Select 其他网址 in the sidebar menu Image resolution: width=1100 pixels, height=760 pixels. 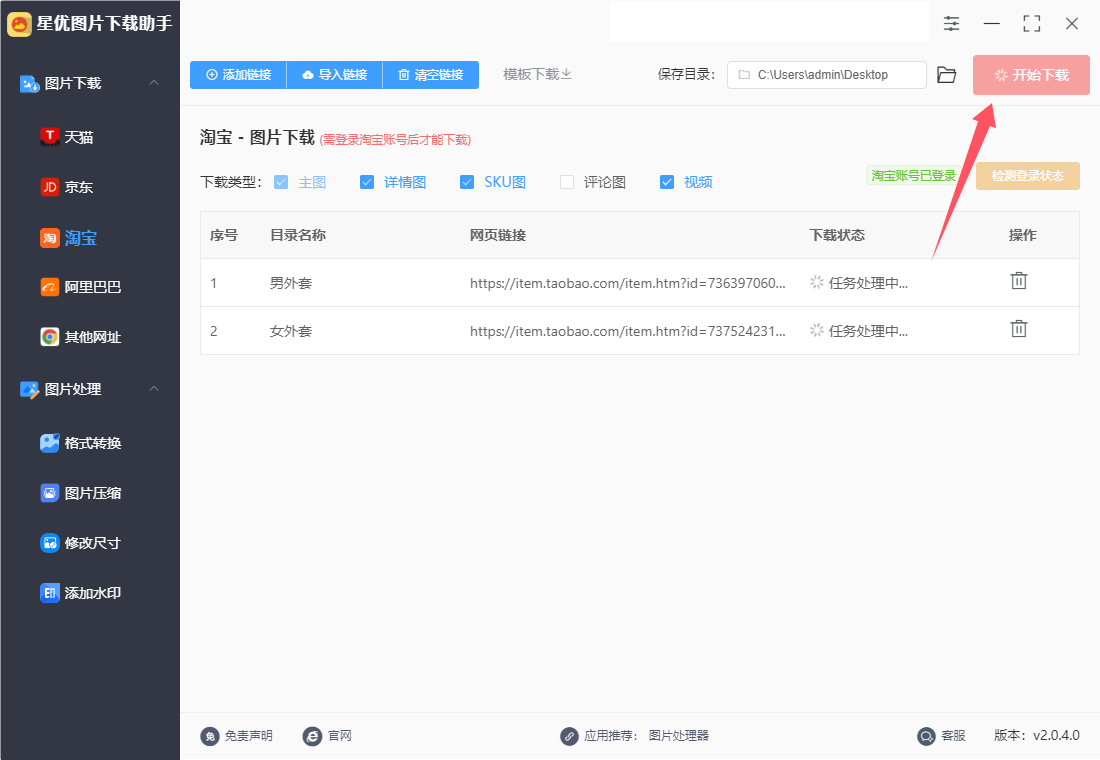(93, 338)
